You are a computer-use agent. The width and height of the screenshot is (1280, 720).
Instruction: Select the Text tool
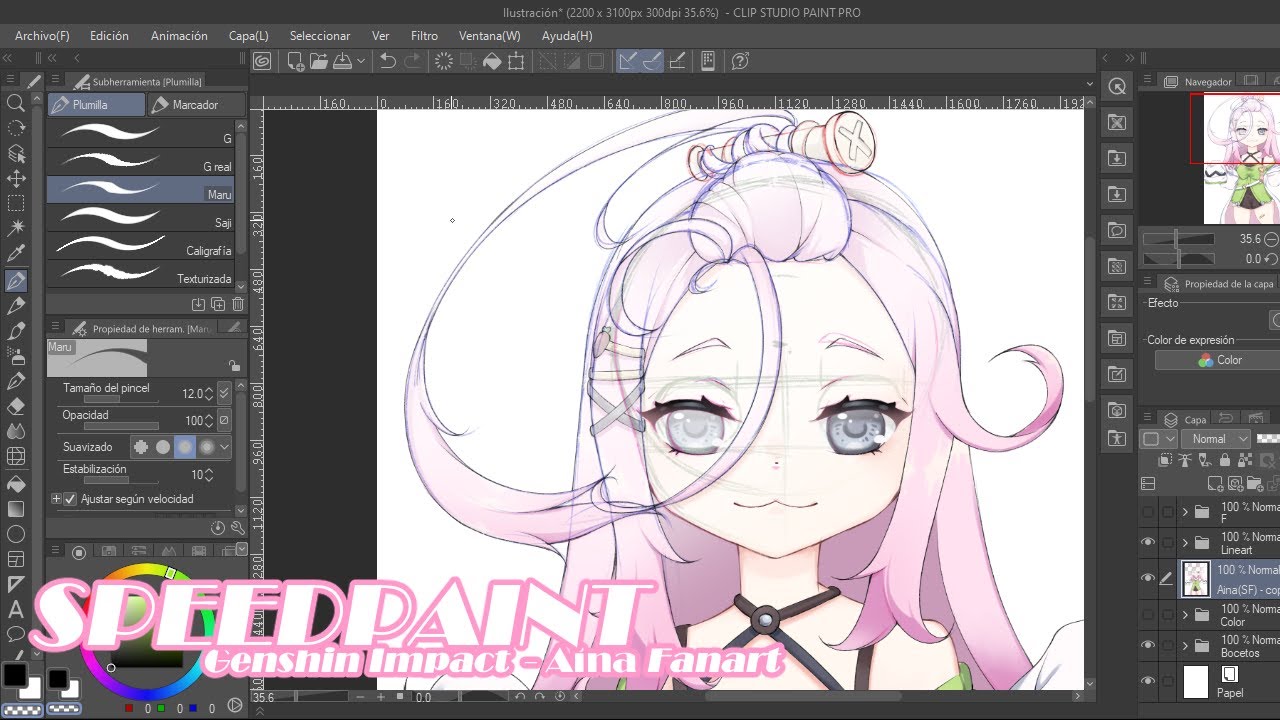tap(16, 609)
